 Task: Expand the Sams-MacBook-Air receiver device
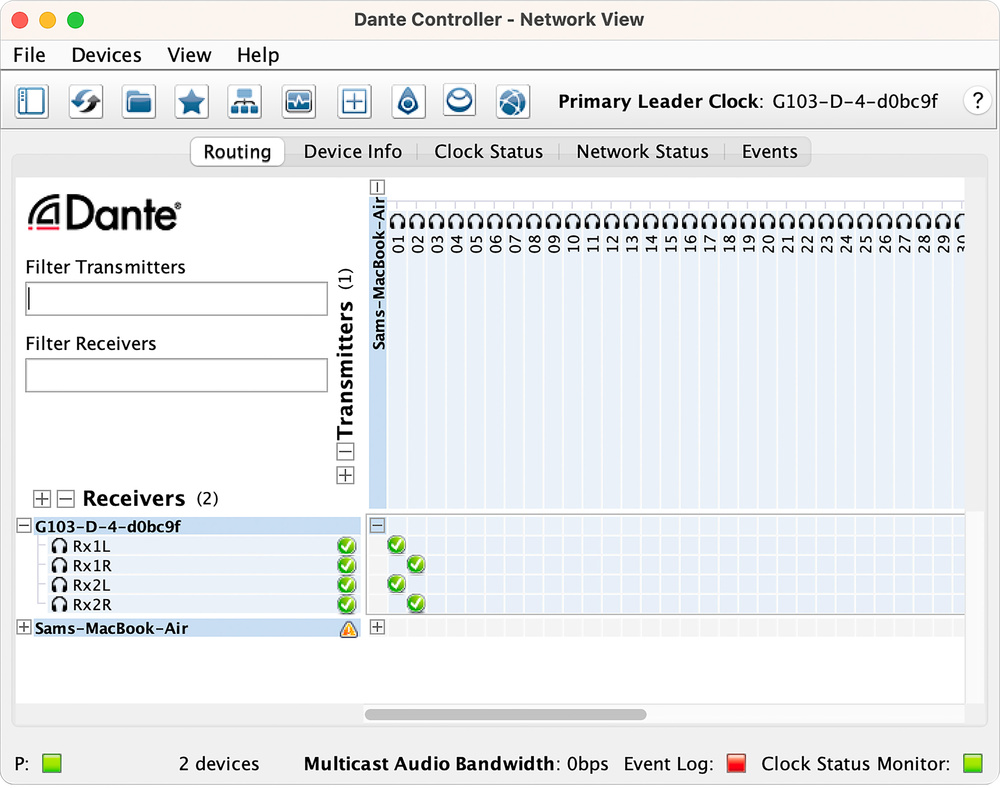(x=24, y=628)
